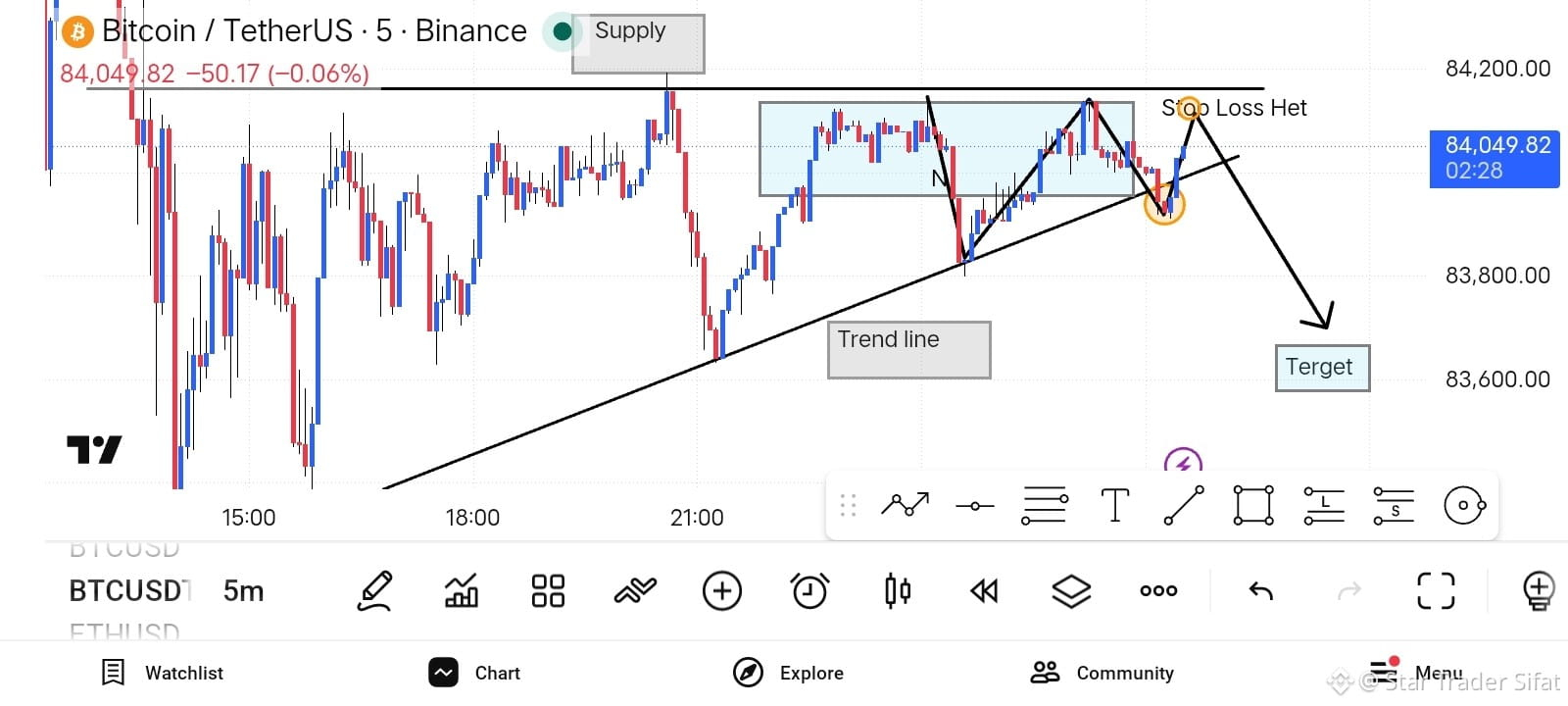
Task: Open the indicators chart icon
Action: 462,591
